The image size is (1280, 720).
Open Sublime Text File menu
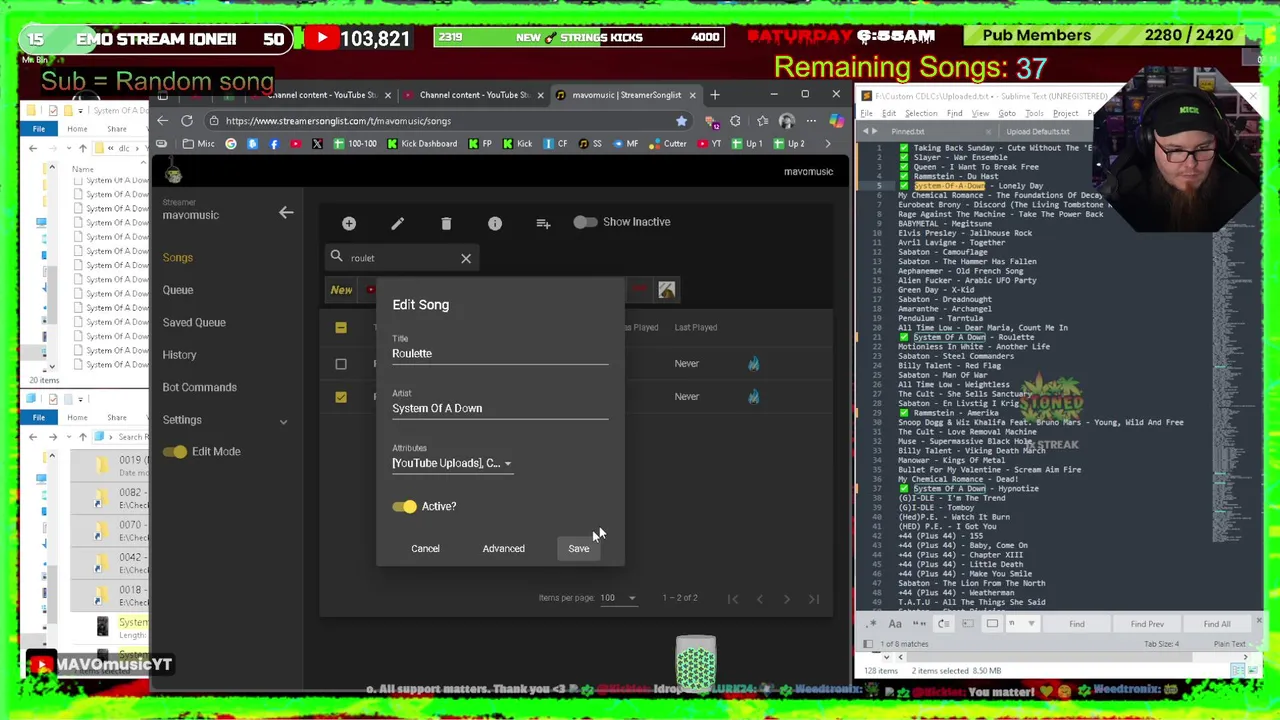866,113
